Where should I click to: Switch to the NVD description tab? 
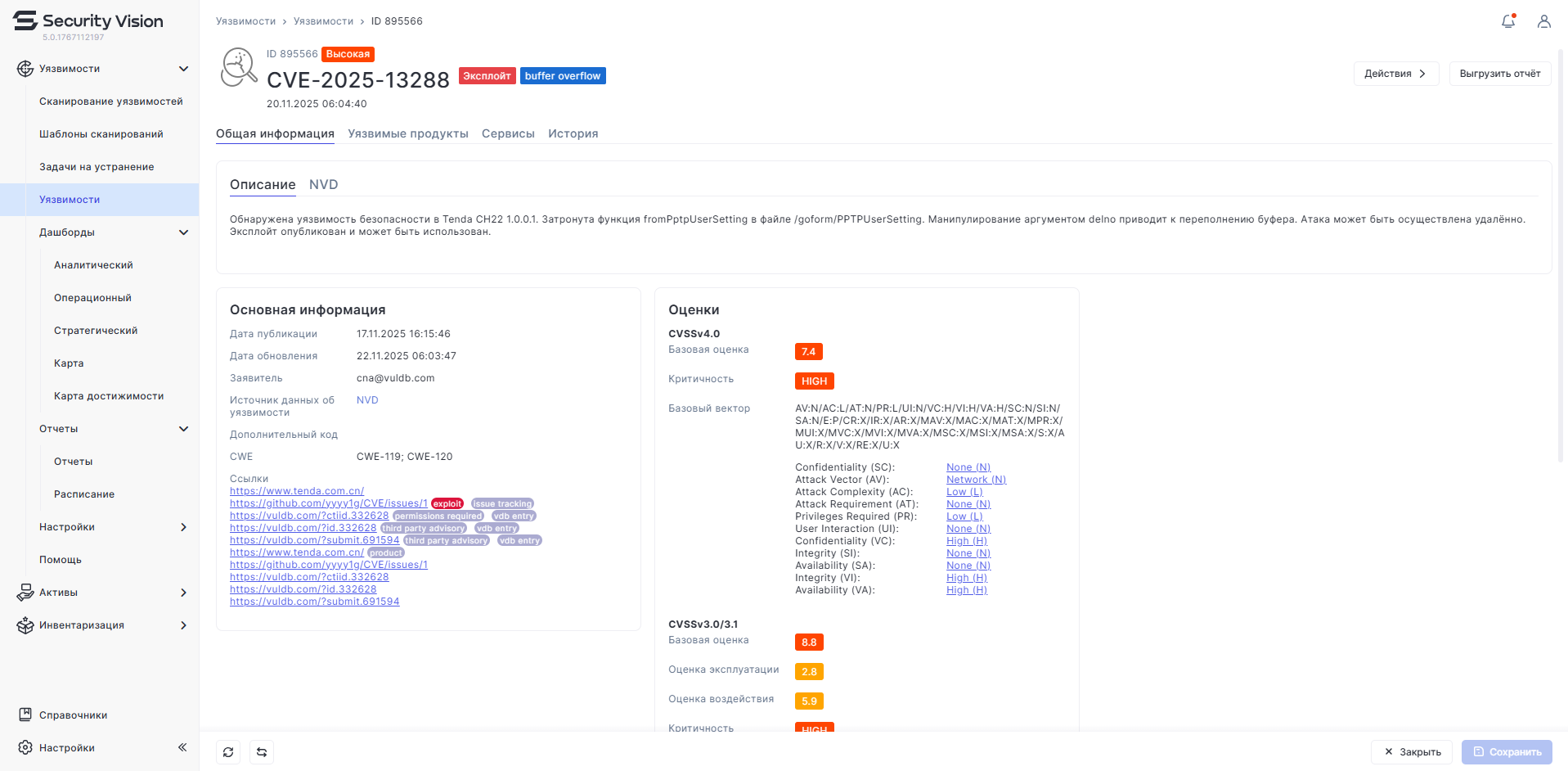[x=323, y=185]
